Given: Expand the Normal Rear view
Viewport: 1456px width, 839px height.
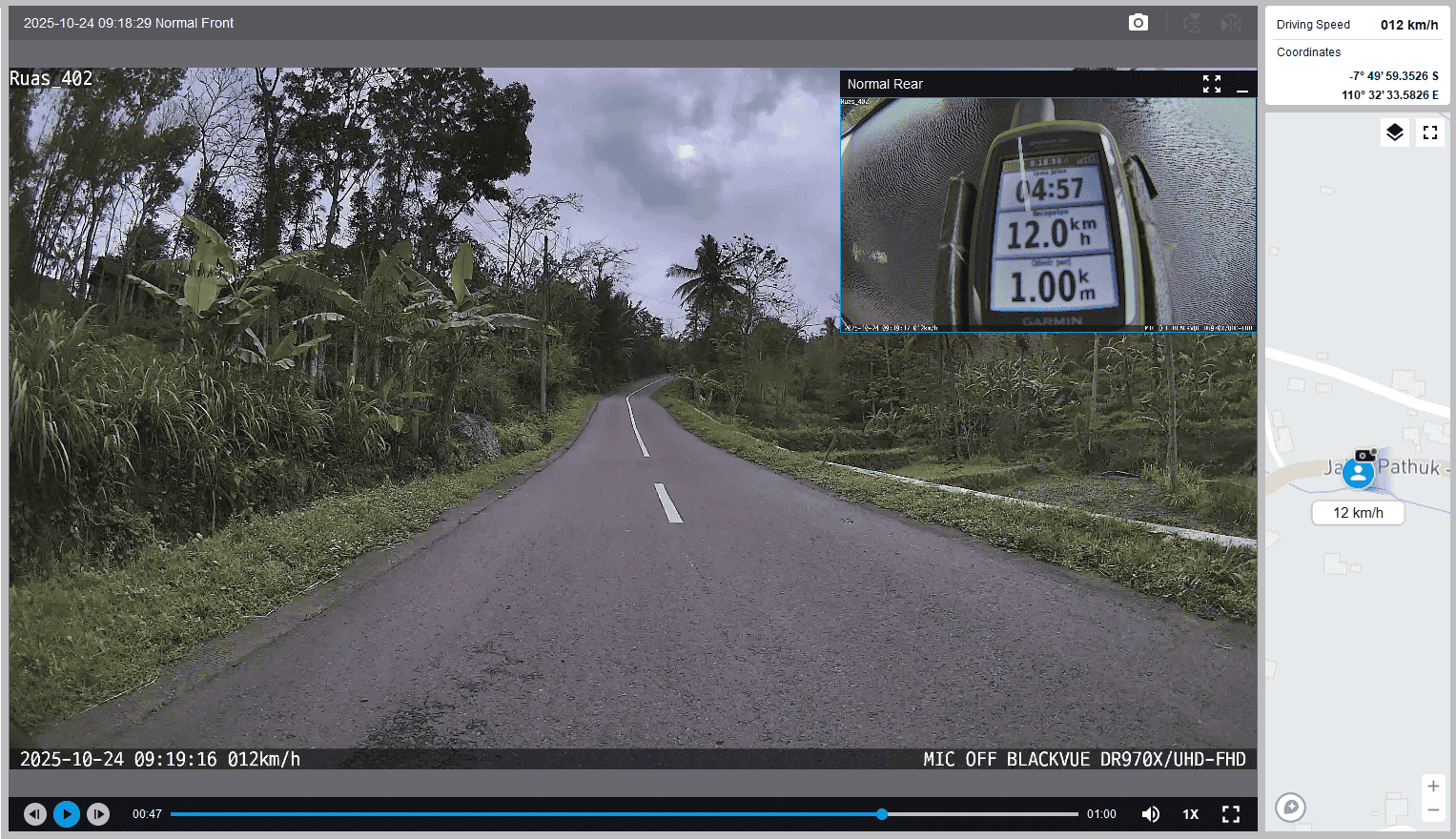Looking at the screenshot, I should click(1211, 85).
